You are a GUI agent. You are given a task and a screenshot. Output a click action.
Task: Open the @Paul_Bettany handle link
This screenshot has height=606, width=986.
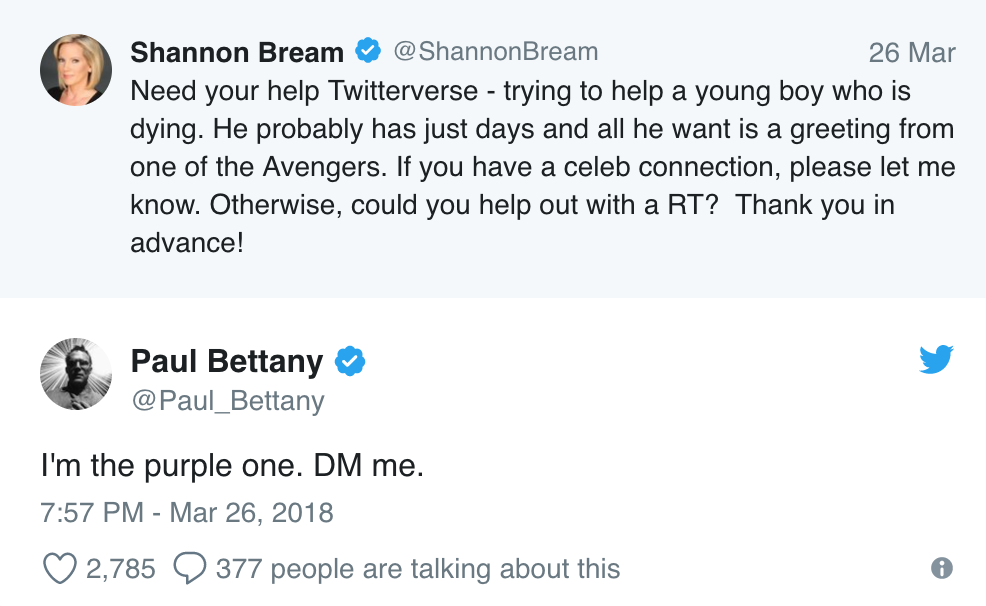(228, 401)
